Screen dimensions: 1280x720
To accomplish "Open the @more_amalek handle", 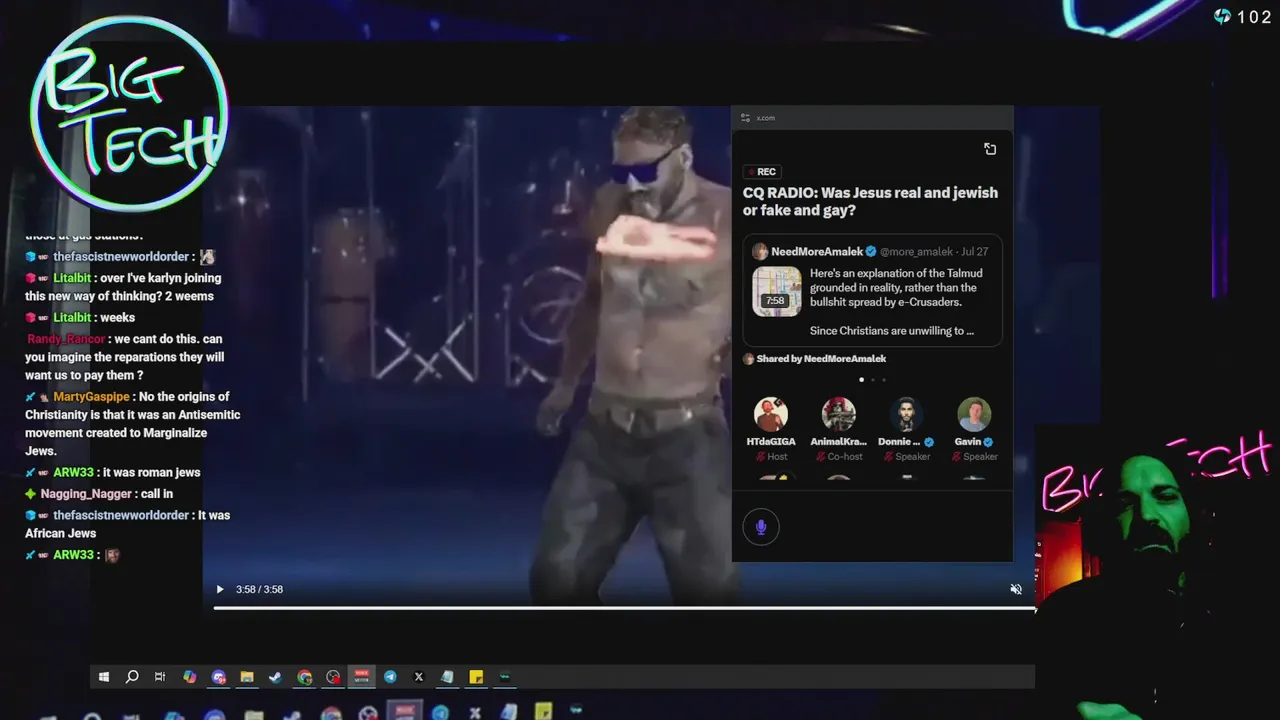I will pyautogui.click(x=917, y=252).
